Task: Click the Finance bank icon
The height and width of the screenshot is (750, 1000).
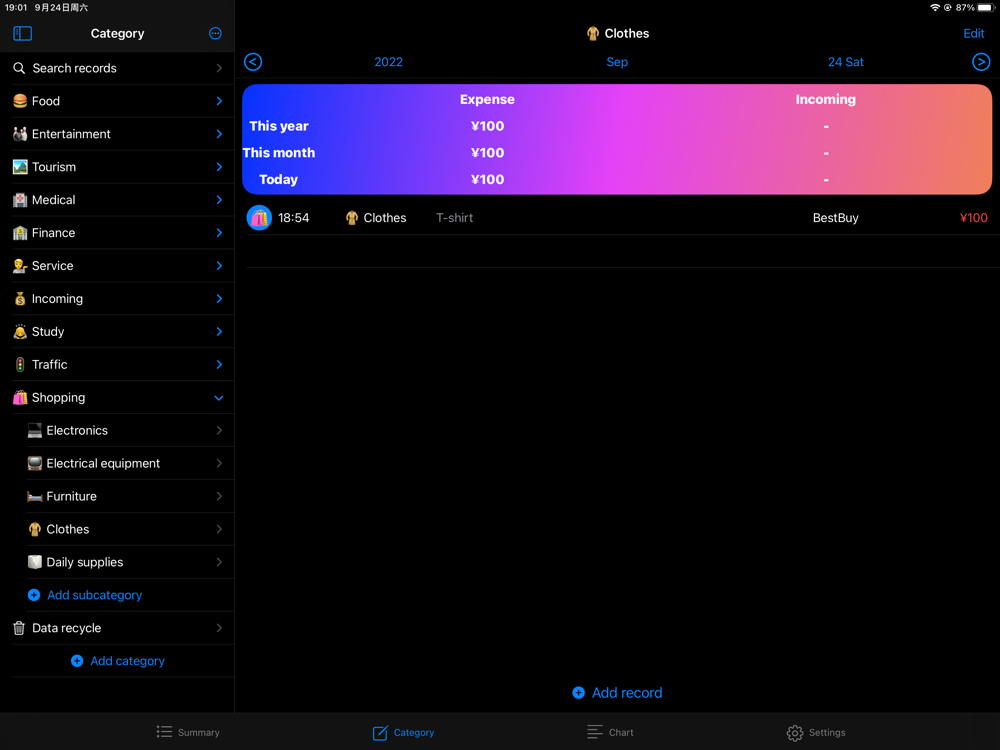Action: 20,233
